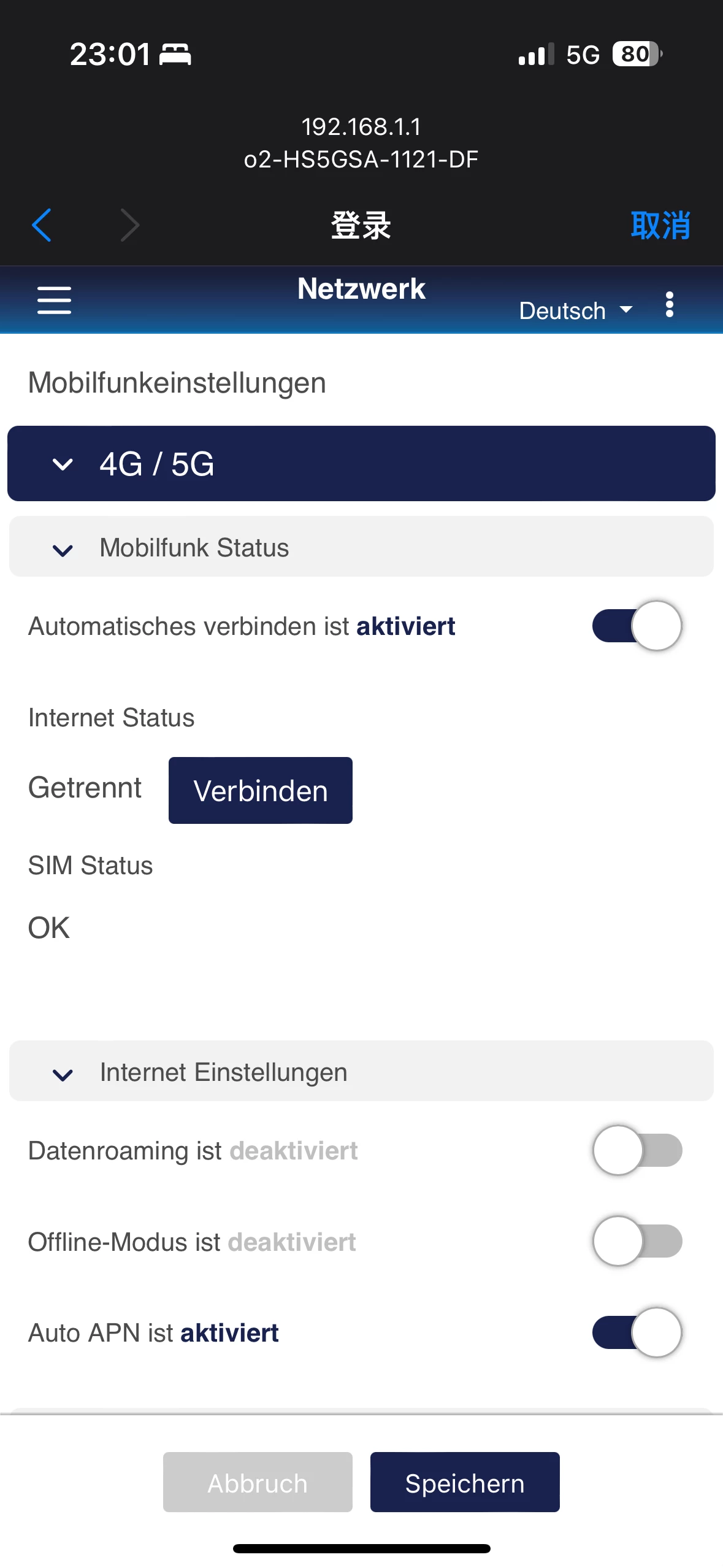The height and width of the screenshot is (1568, 723).
Task: Collapse the Mobilfunk Status panel
Action: pos(63,548)
